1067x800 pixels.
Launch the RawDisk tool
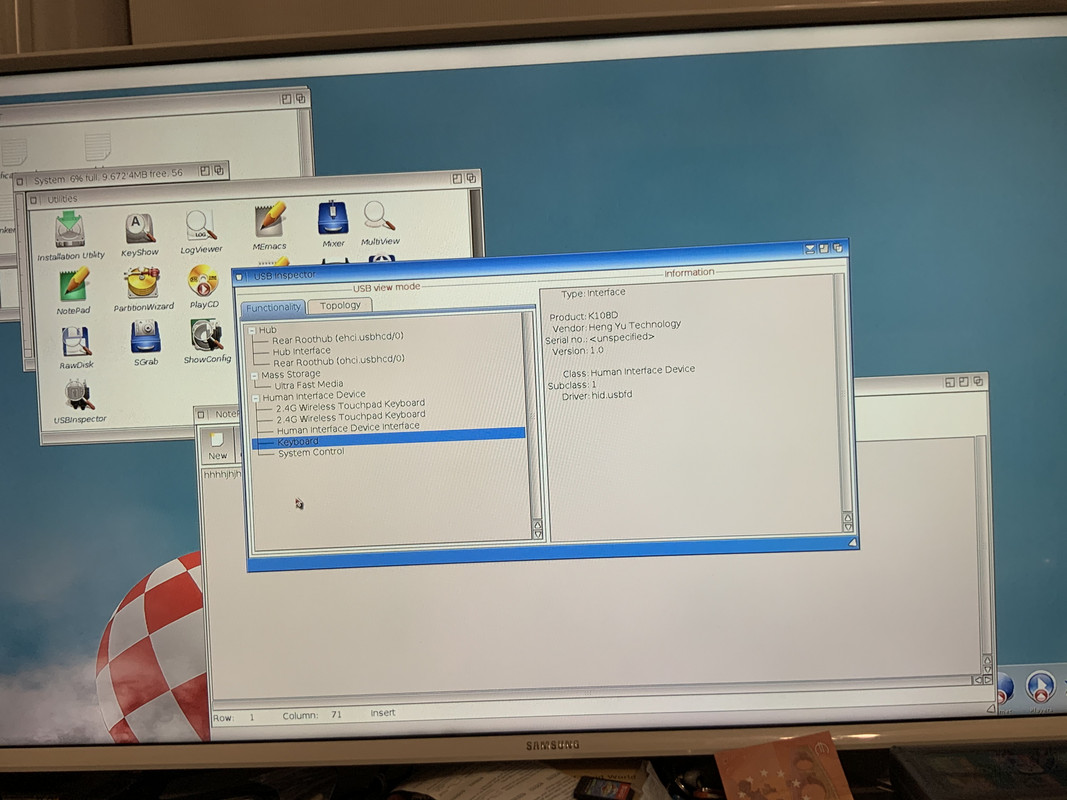76,348
